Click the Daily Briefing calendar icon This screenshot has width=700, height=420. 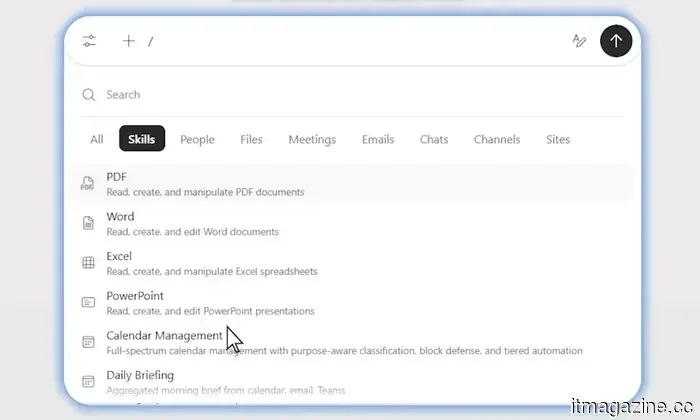88,382
